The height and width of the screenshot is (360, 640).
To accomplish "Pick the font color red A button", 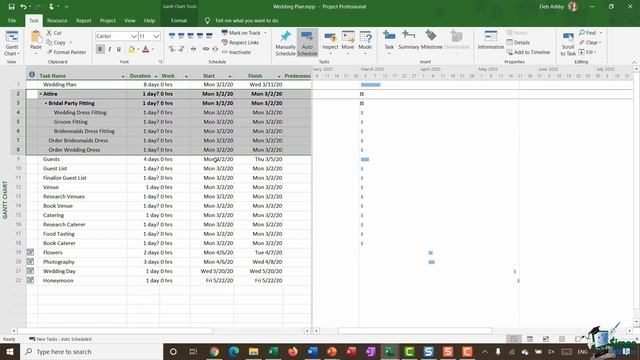I will 146,49.
